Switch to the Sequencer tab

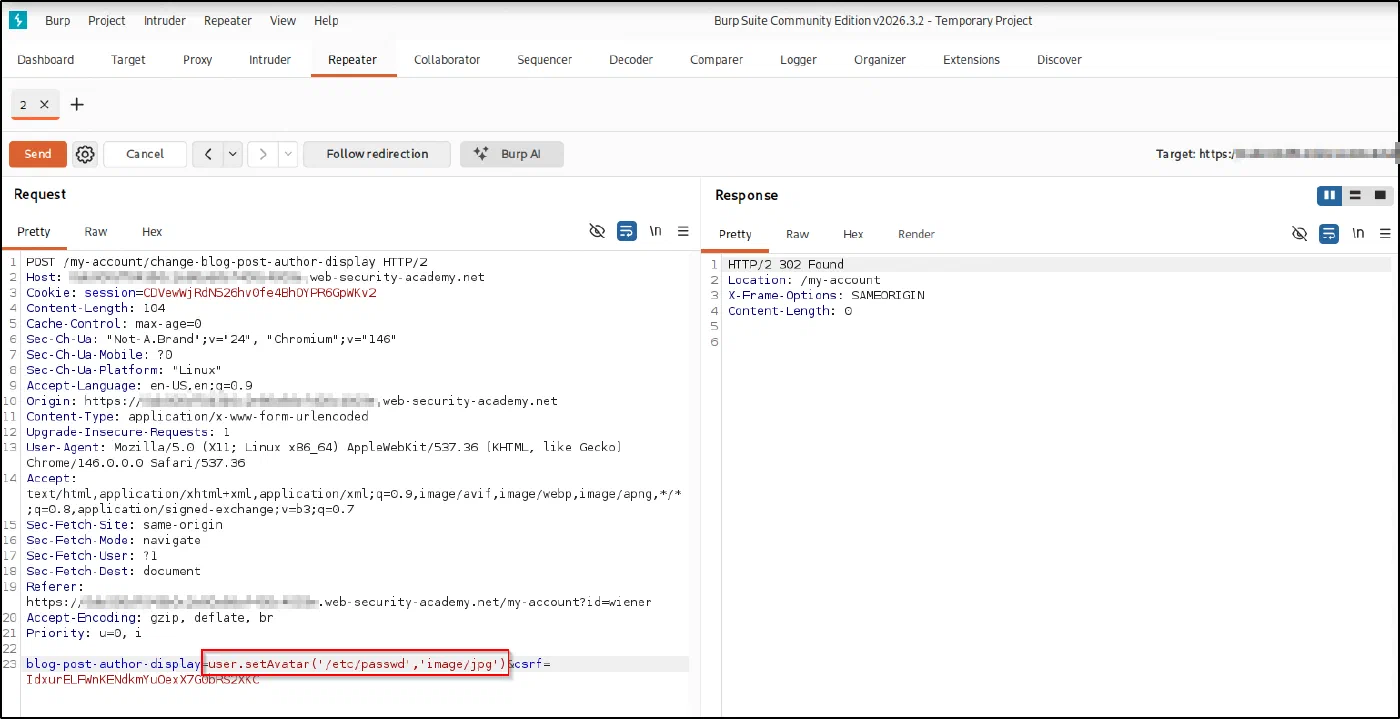tap(545, 60)
